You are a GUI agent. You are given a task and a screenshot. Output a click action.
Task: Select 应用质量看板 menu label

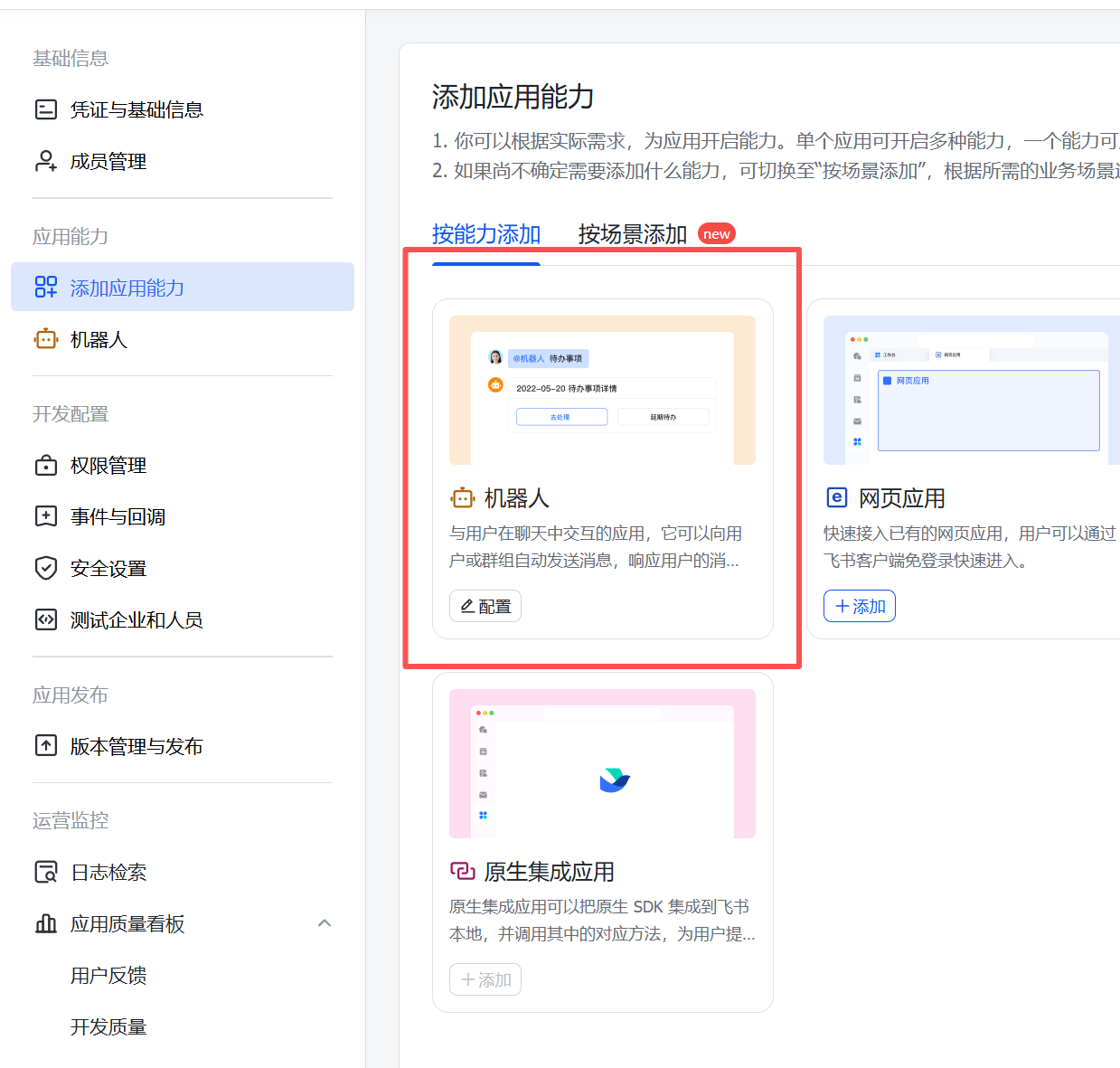click(127, 923)
